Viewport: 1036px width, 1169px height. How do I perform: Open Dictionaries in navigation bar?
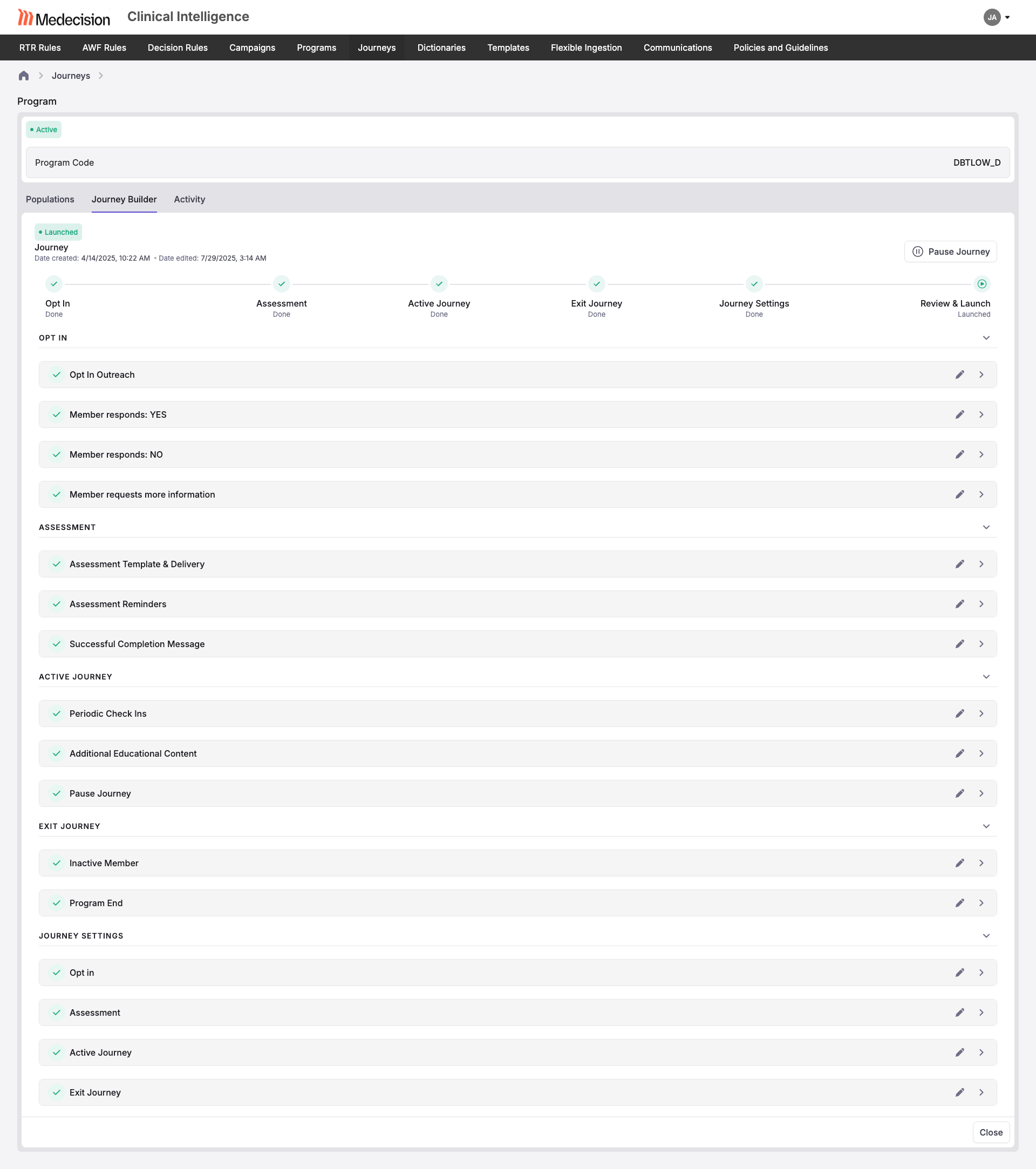(x=441, y=47)
